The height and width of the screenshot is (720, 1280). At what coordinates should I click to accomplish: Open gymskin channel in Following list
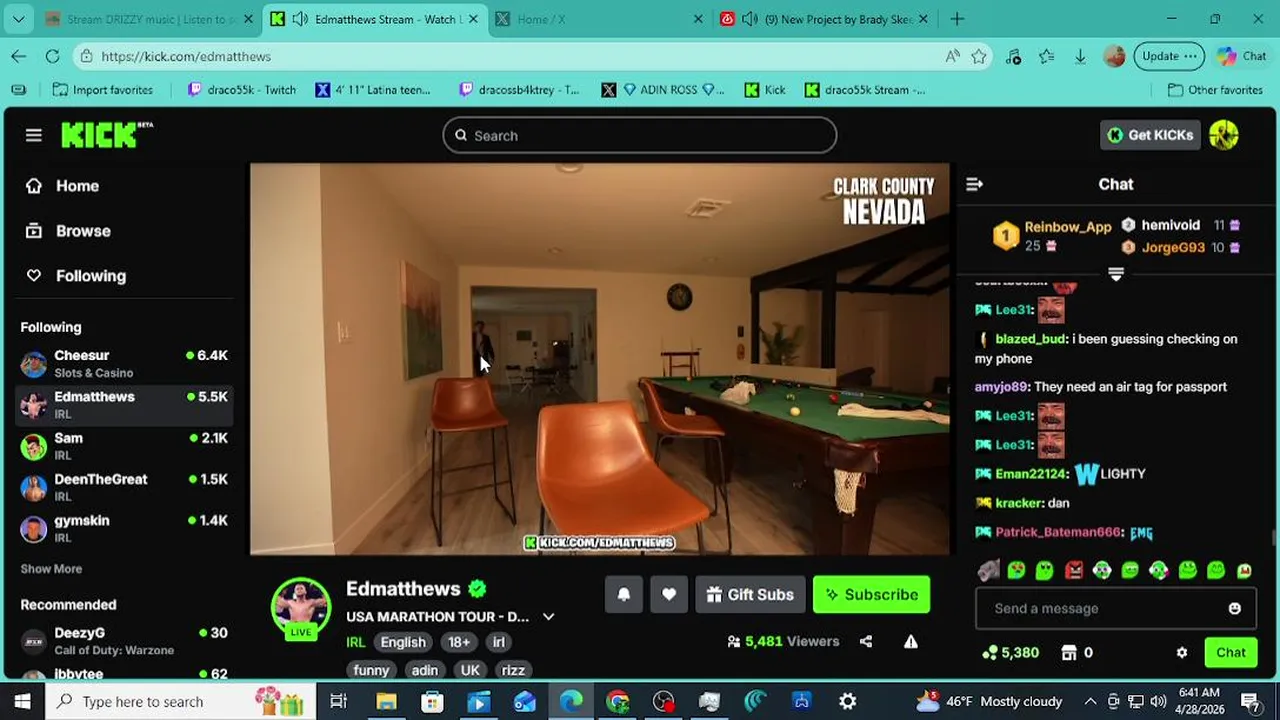tap(124, 528)
